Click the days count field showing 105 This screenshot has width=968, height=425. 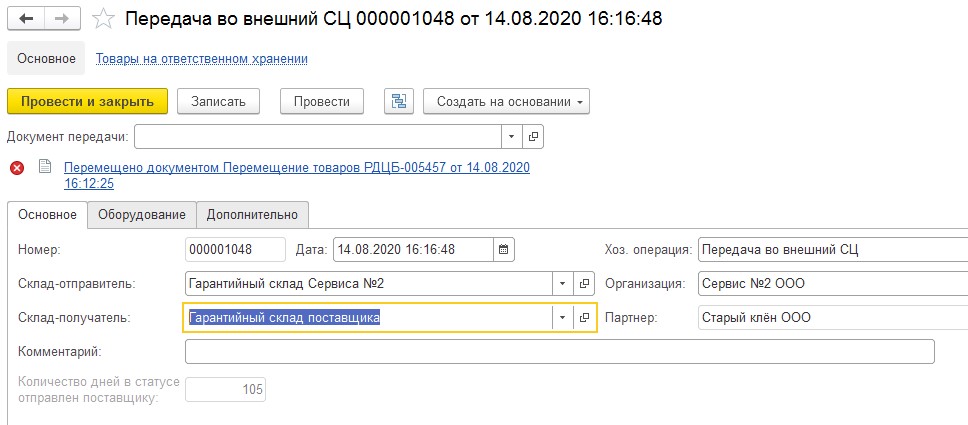point(225,389)
